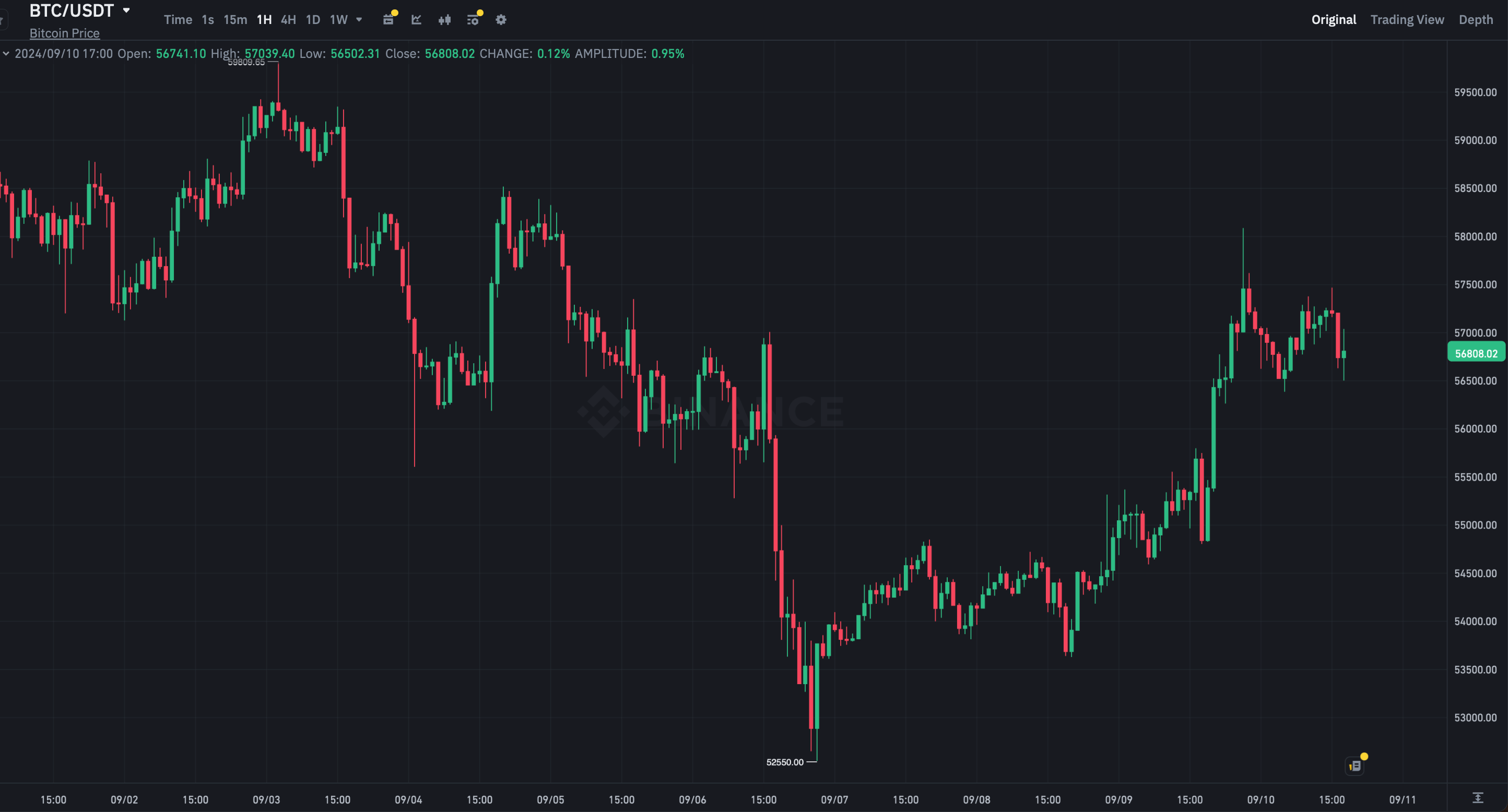1508x812 pixels.
Task: Click the Time line-chart button
Action: pos(178,20)
